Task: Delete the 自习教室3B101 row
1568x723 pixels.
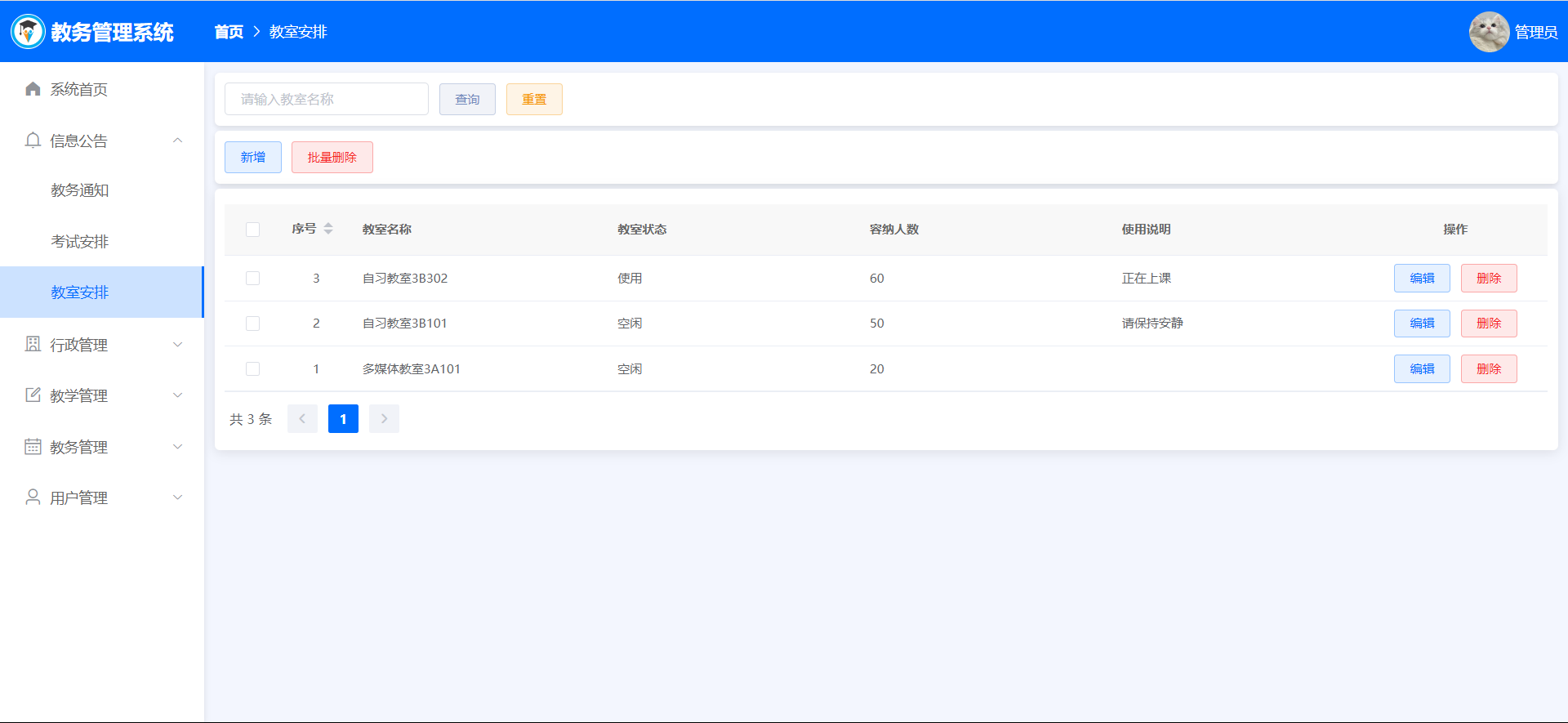Action: (1489, 324)
